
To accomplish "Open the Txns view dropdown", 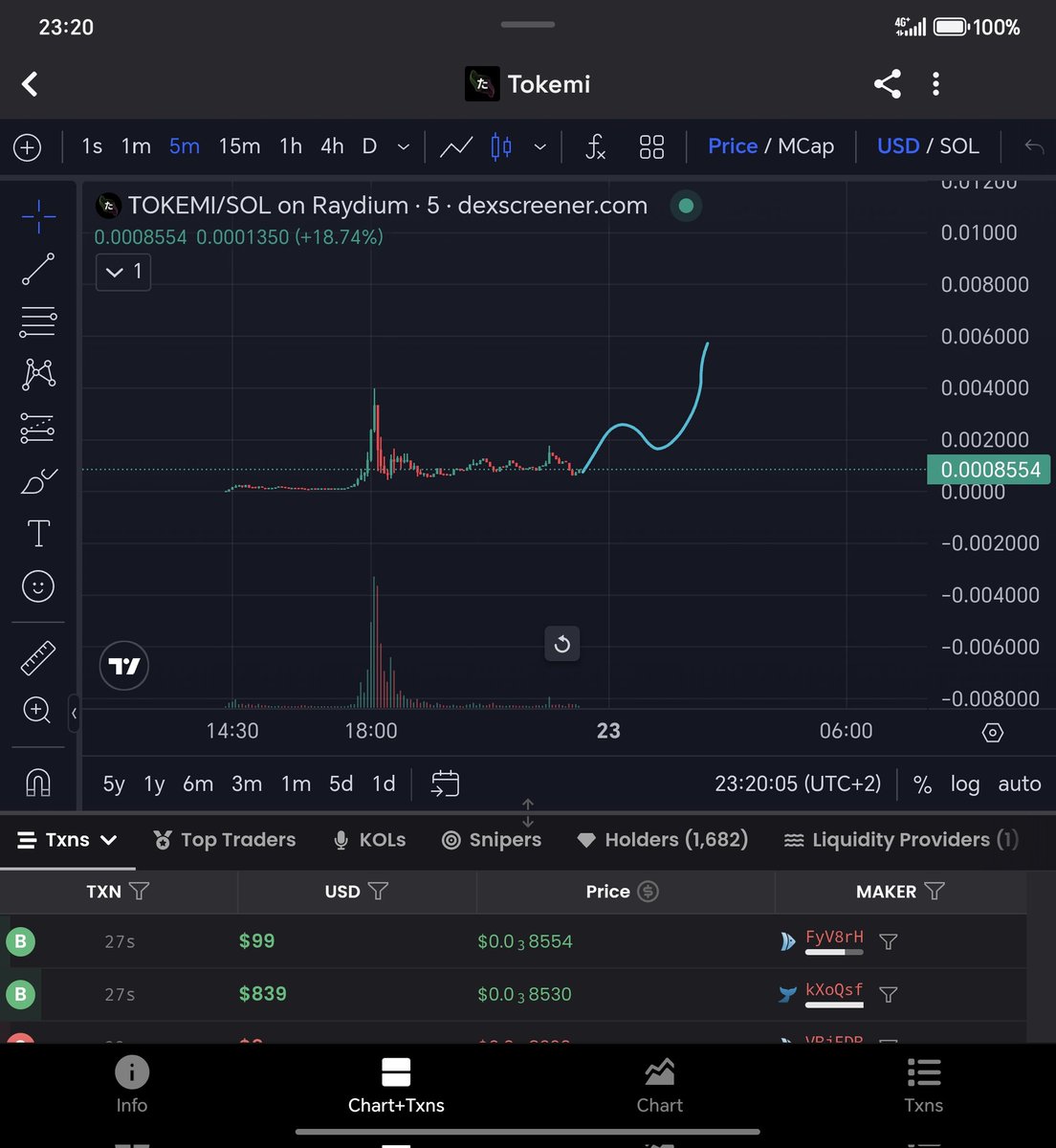I will [67, 840].
